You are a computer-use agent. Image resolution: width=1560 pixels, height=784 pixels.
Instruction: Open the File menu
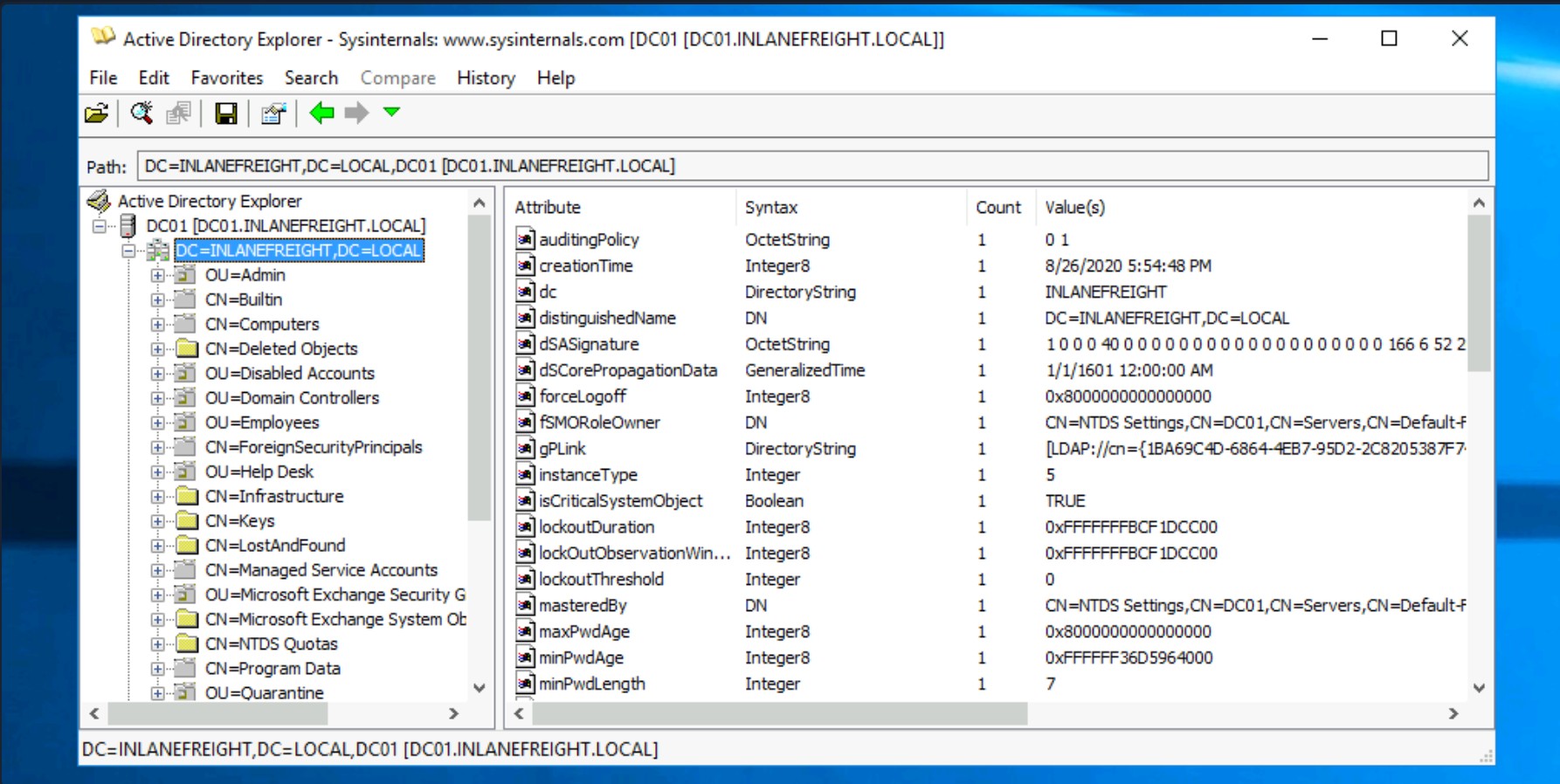[x=103, y=78]
